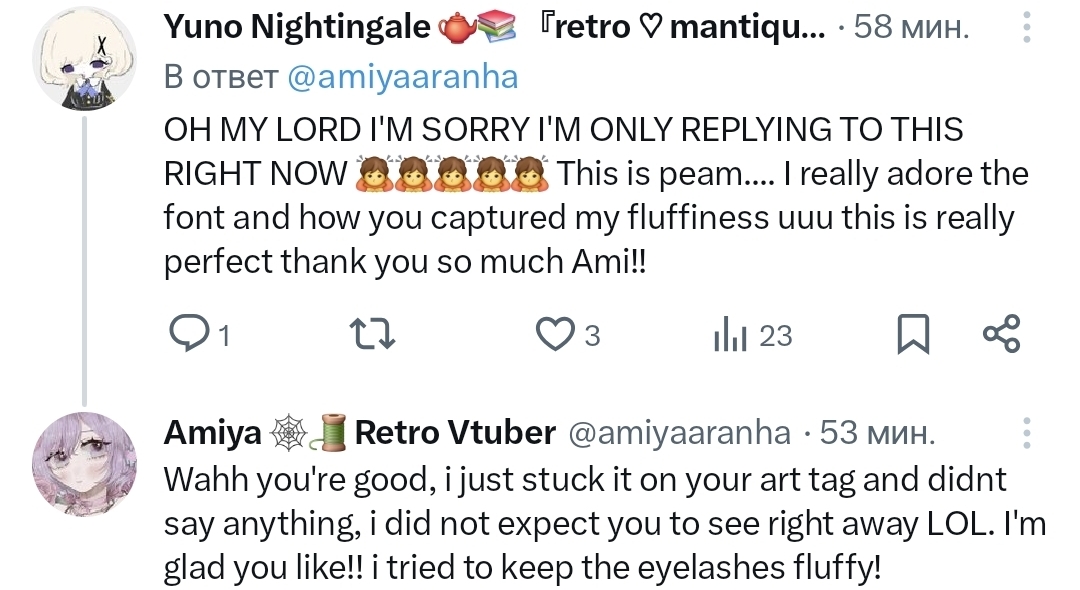Open Amiya Retro Vtuber display name
1080x590 pixels.
click(359, 432)
